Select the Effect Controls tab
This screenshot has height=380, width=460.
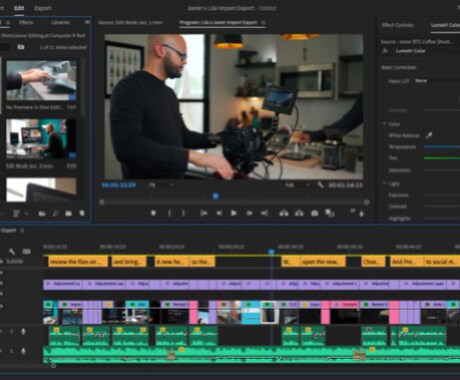(397, 25)
